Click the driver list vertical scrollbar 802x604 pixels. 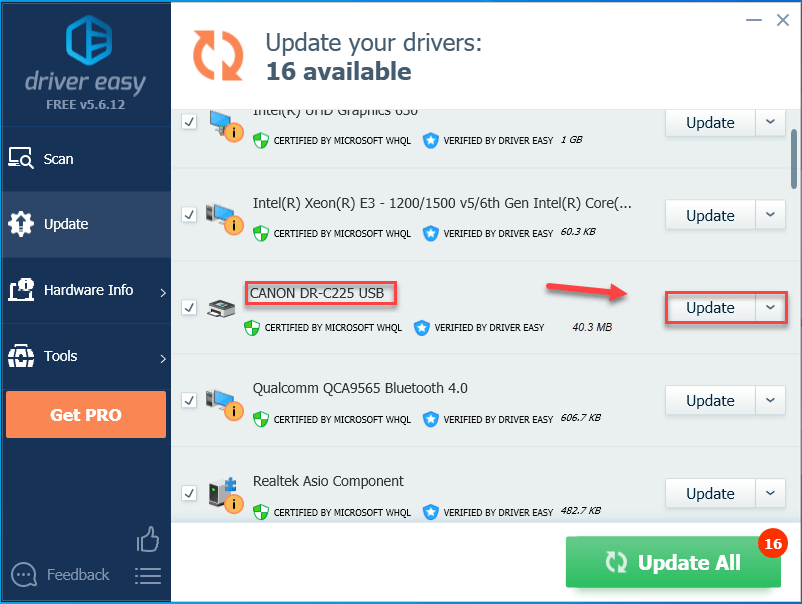point(794,159)
